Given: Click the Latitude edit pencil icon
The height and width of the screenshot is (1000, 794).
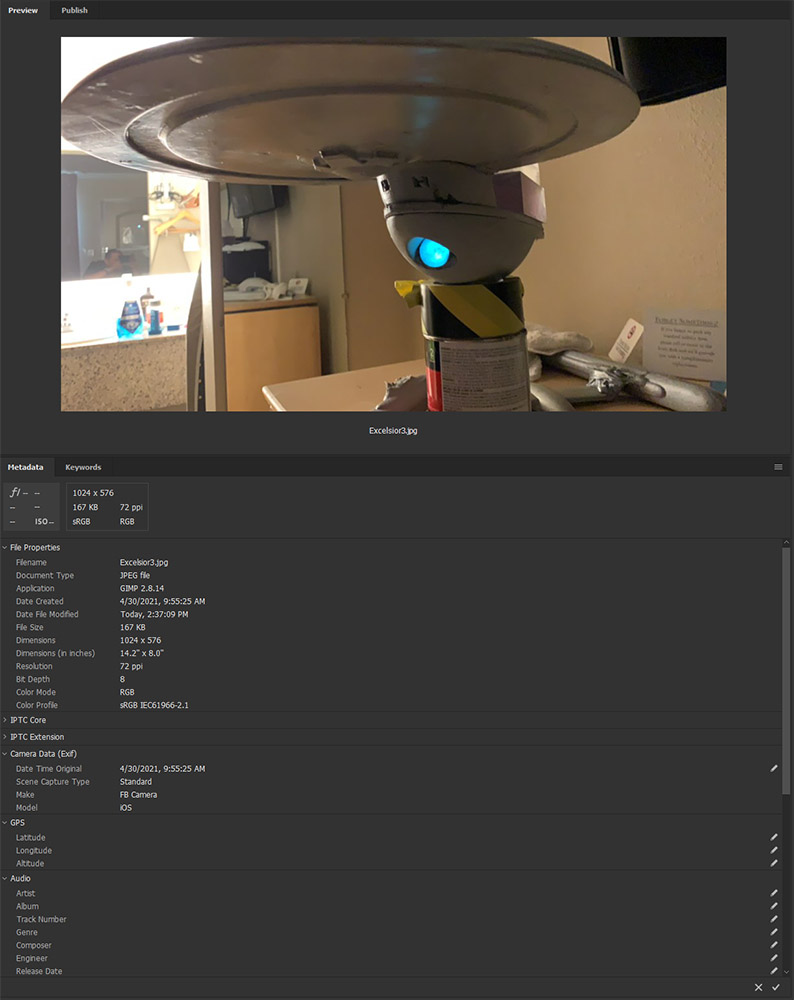Looking at the screenshot, I should (774, 837).
